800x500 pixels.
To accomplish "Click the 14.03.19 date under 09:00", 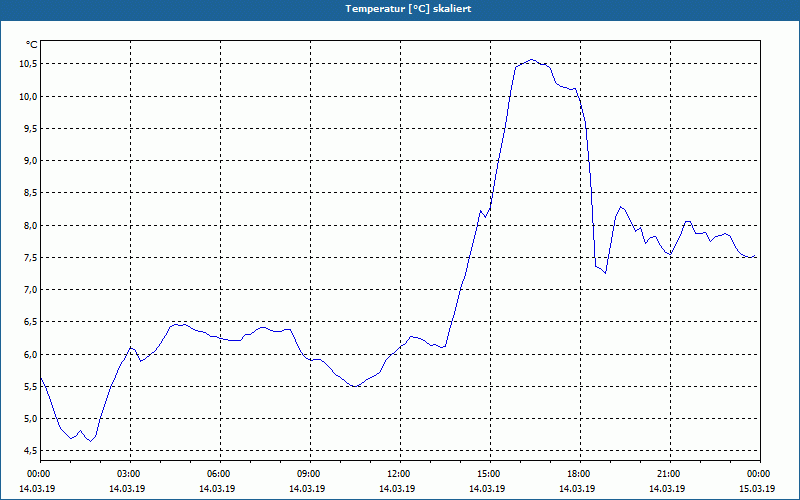I will click(307, 488).
